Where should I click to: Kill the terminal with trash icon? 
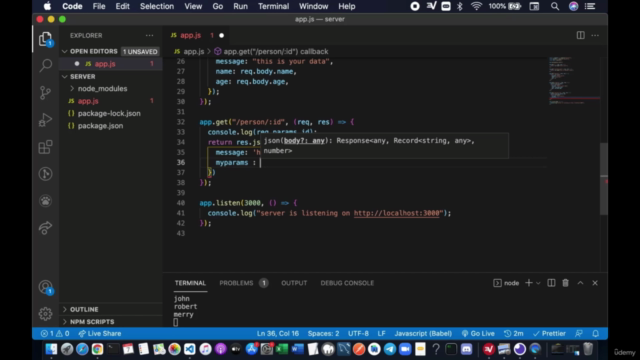pyautogui.click(x=565, y=283)
